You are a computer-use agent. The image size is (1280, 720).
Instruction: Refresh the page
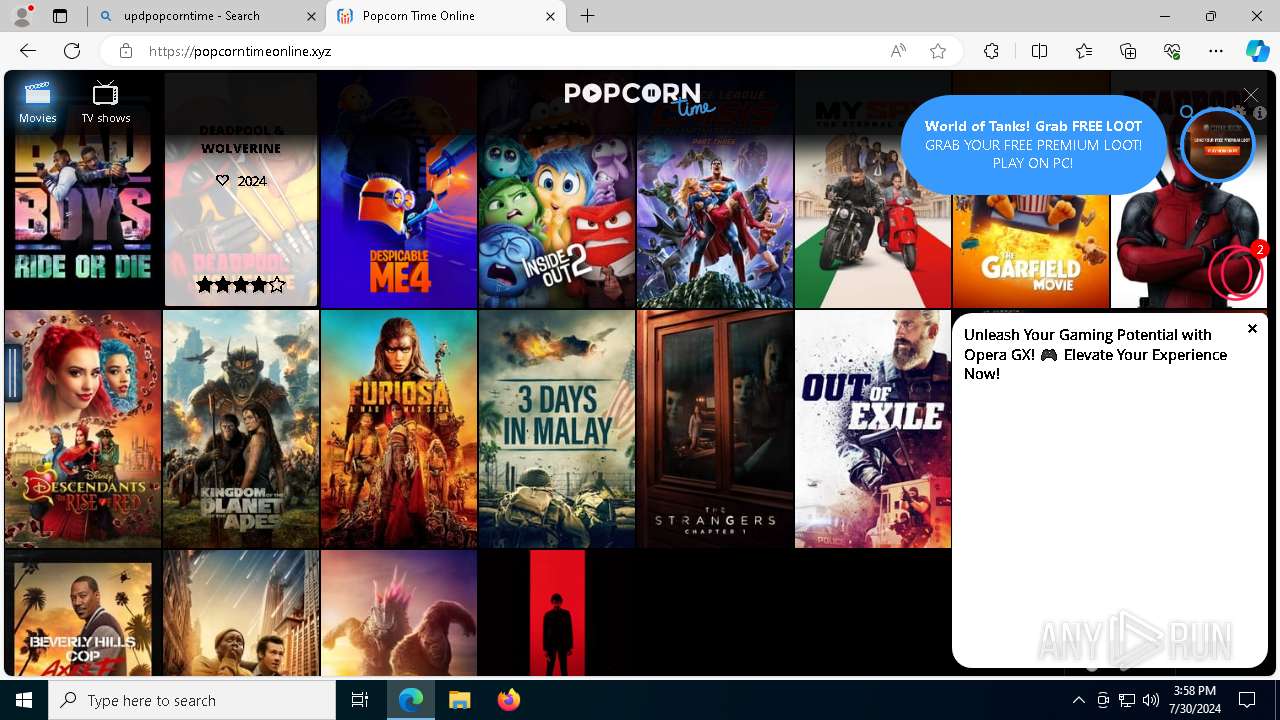click(x=72, y=51)
